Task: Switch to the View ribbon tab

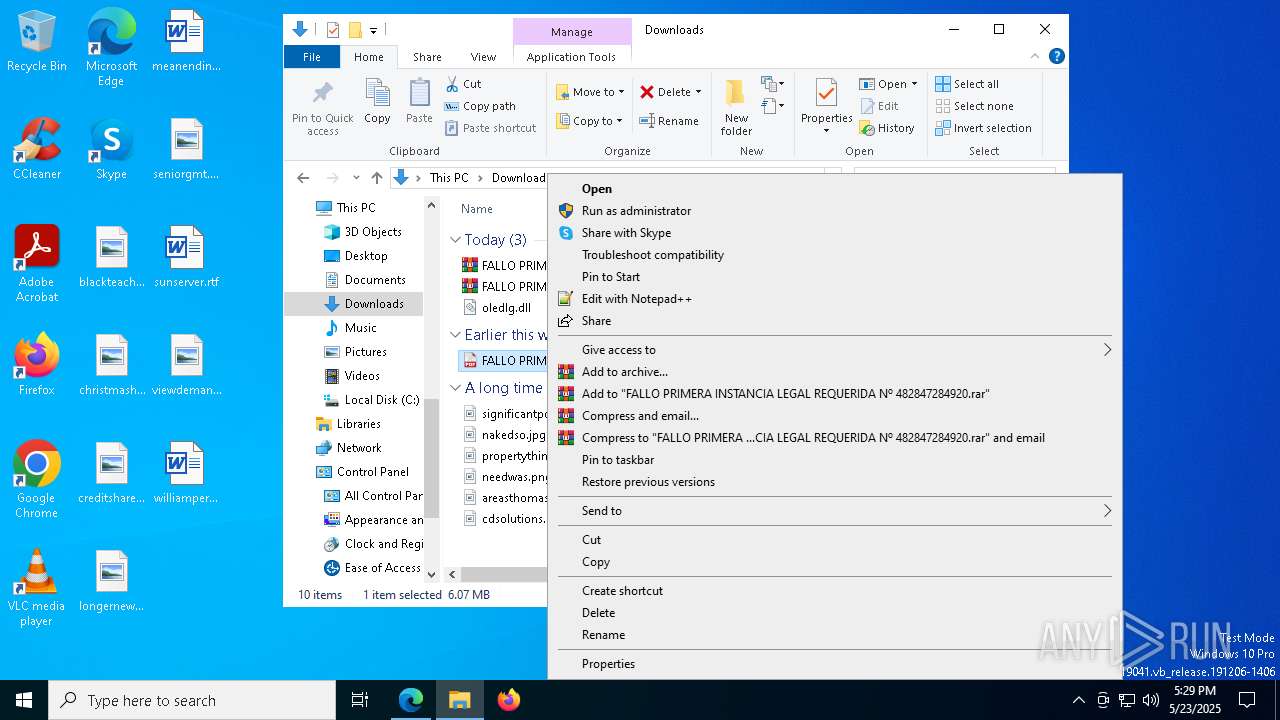Action: tap(483, 57)
